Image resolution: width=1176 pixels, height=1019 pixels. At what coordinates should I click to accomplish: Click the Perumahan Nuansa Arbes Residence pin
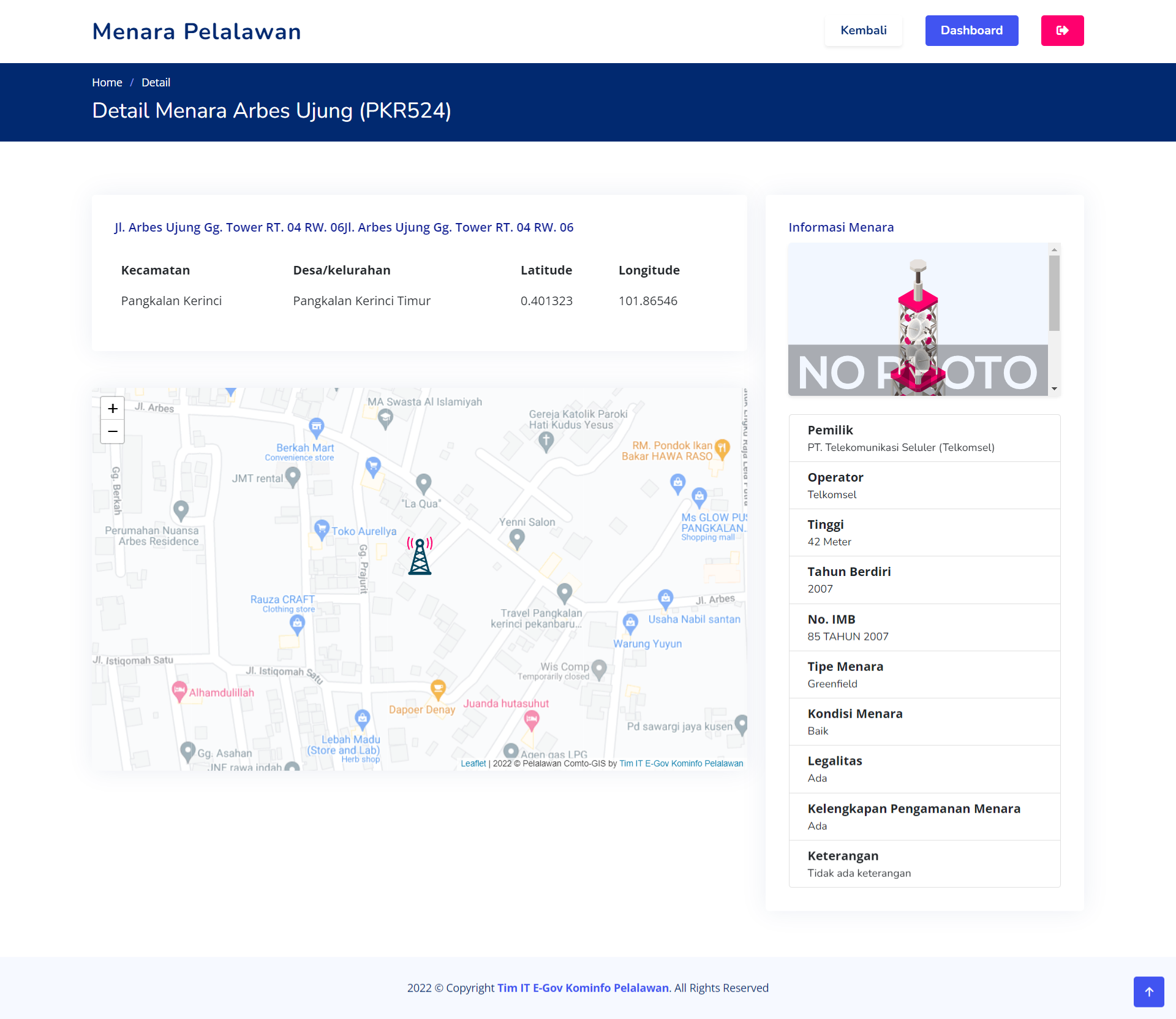pos(181,510)
